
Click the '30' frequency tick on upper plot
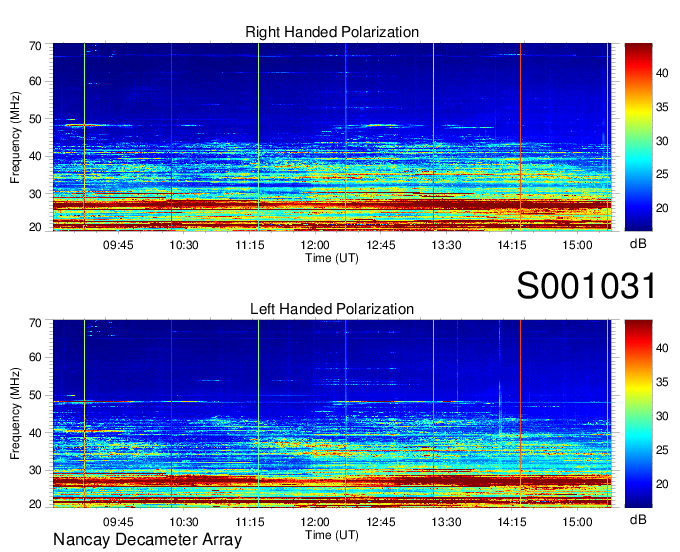coord(35,194)
